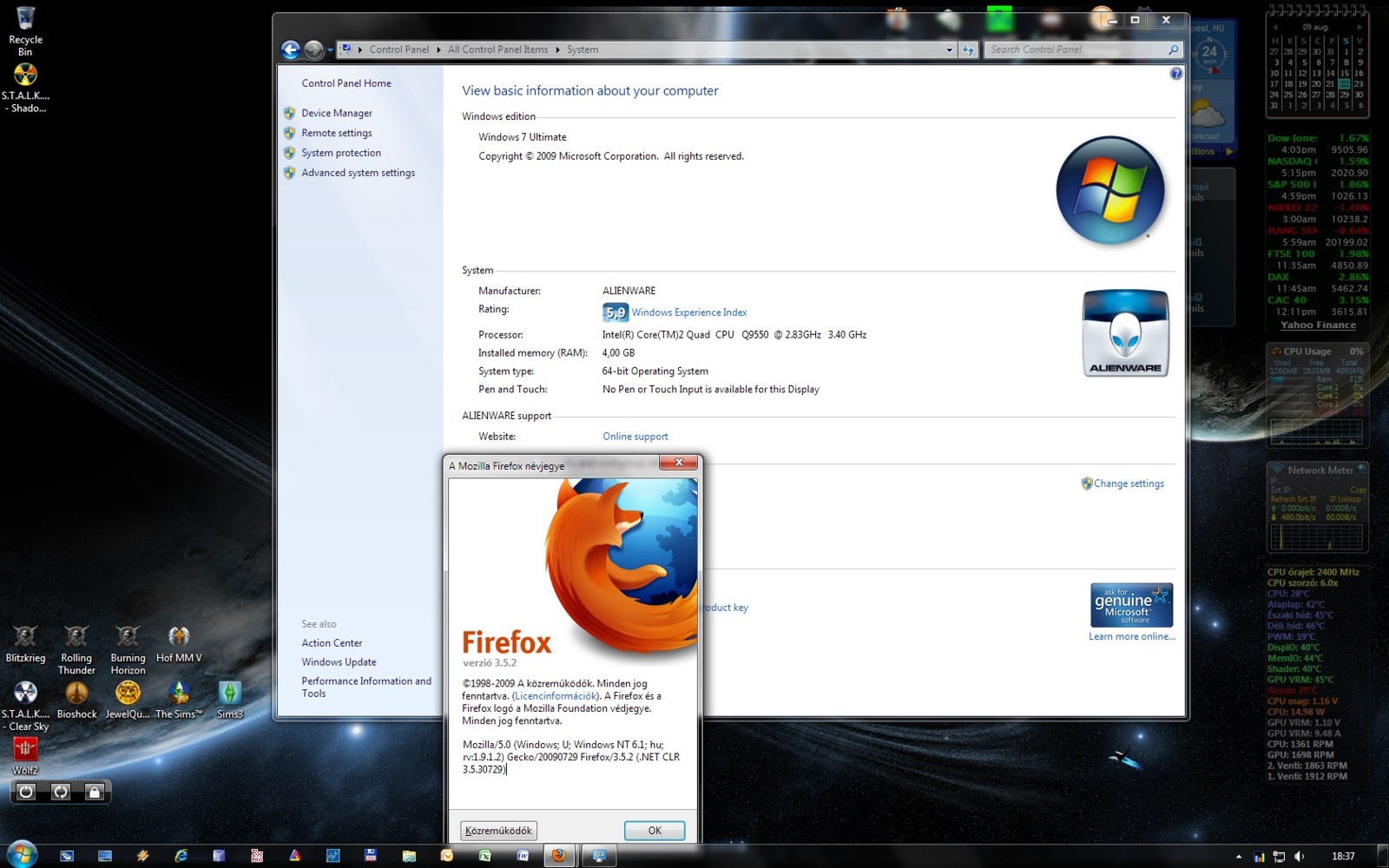Screen dimensions: 1389x868
Task: Launch the Hof MM V desktop shortcut
Action: tap(179, 645)
